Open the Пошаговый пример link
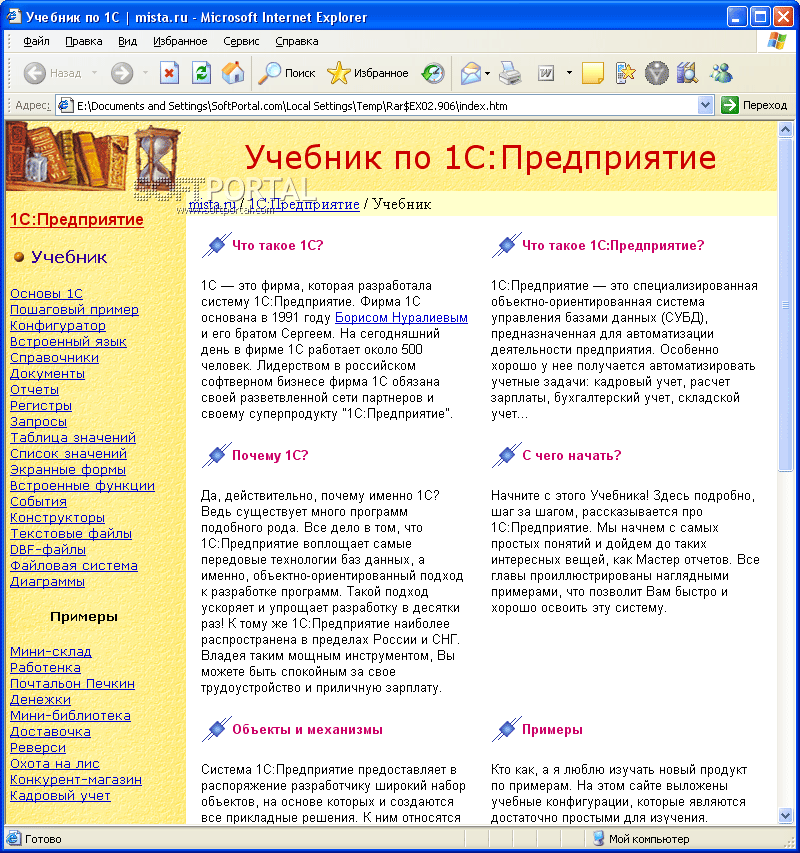 point(75,310)
